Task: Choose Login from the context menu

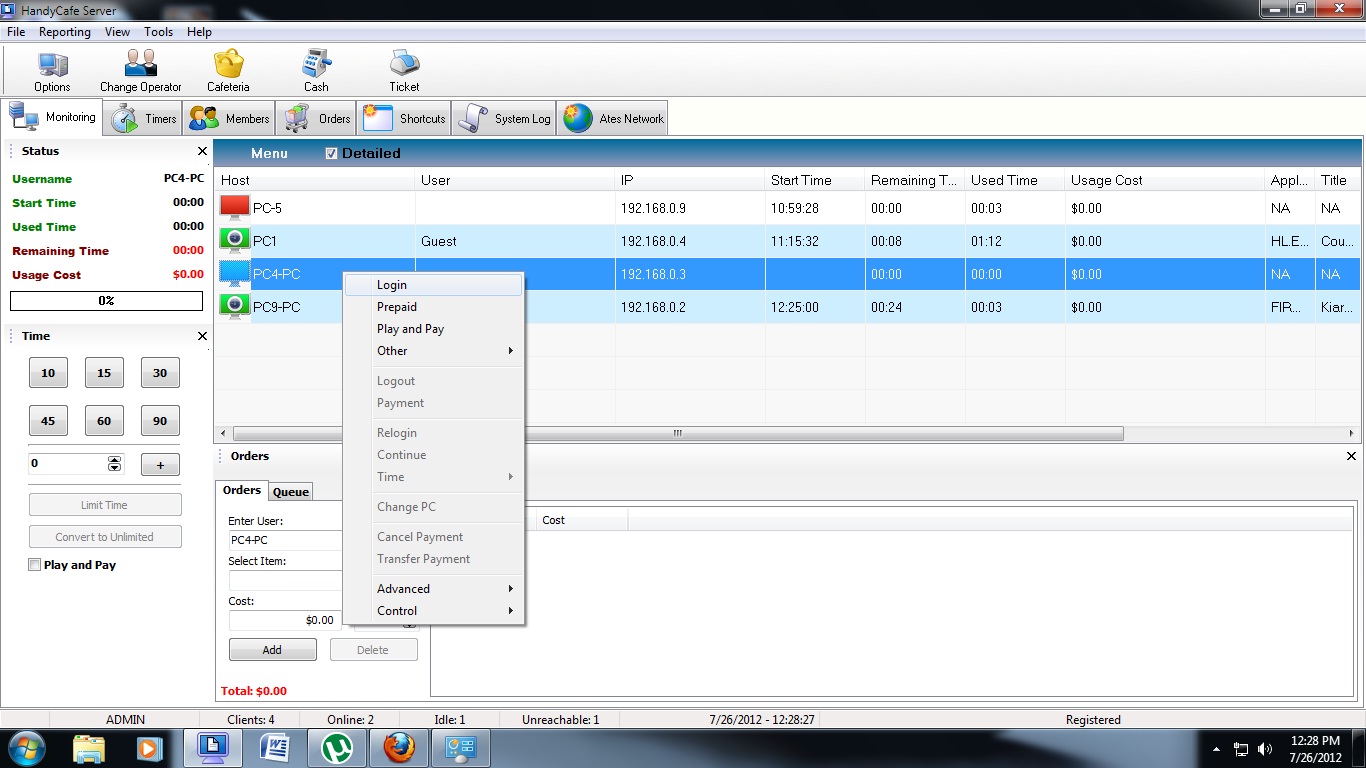Action: click(434, 285)
